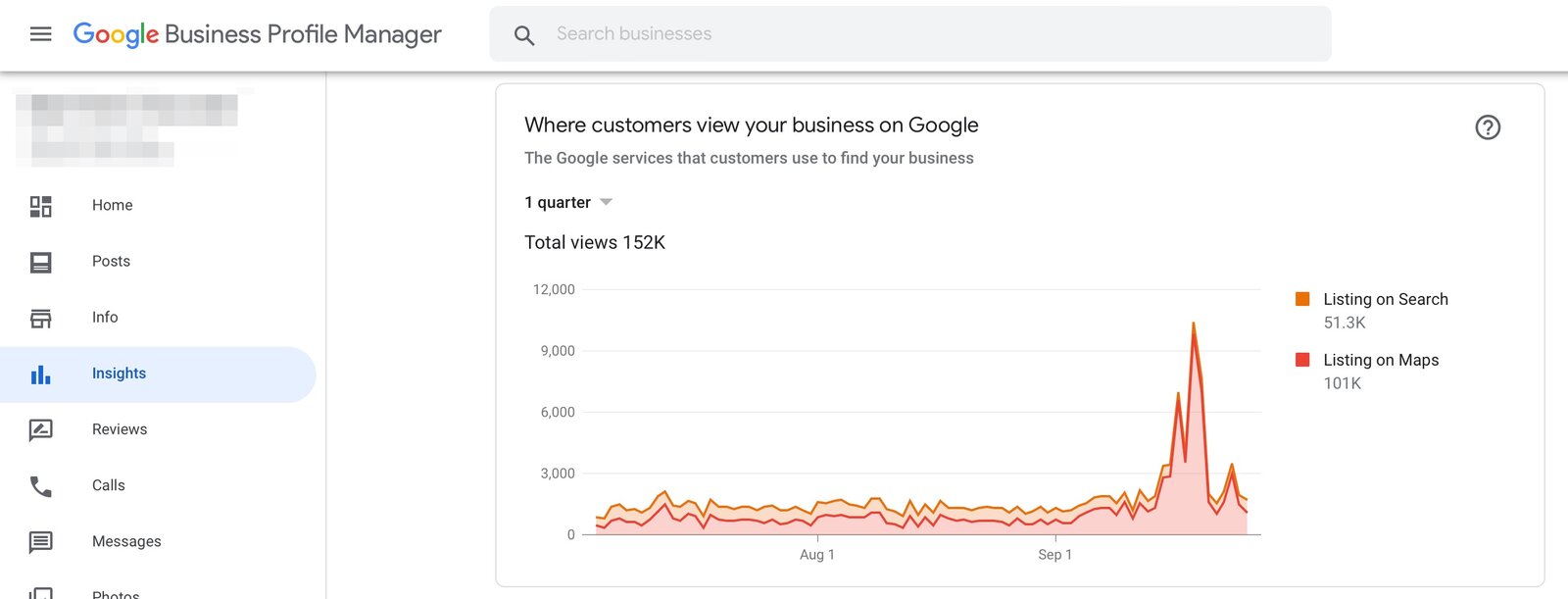Open the help question mark icon
Image resolution: width=1568 pixels, height=599 pixels.
pos(1488,127)
